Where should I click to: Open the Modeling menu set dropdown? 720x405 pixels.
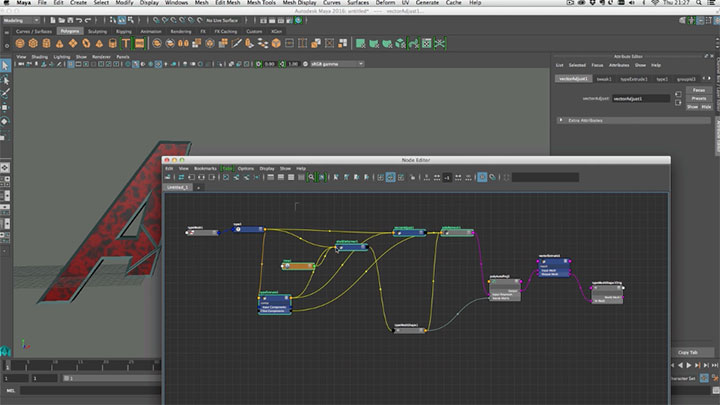coord(21,20)
